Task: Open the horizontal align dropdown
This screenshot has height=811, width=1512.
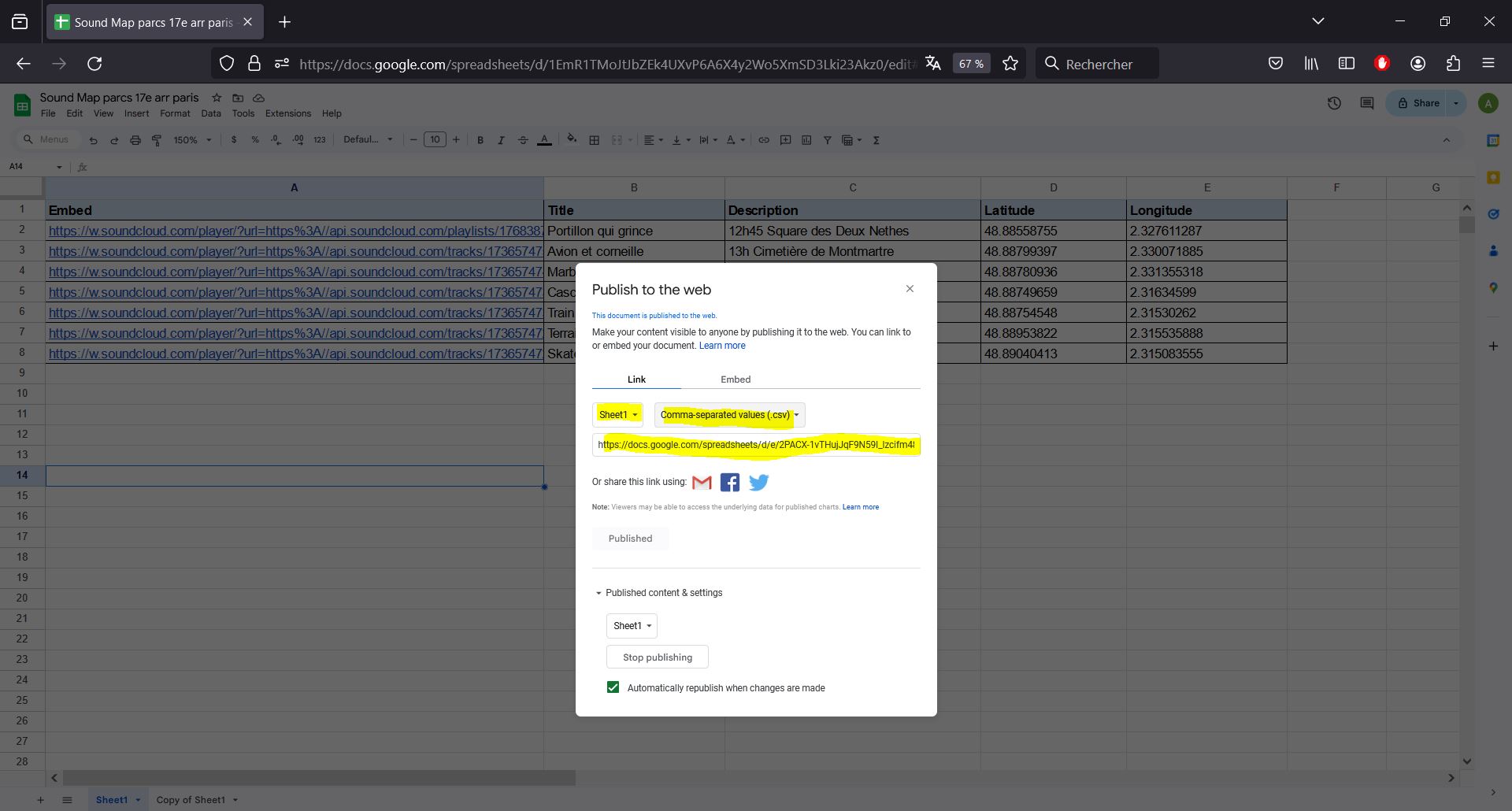Action: 653,140
